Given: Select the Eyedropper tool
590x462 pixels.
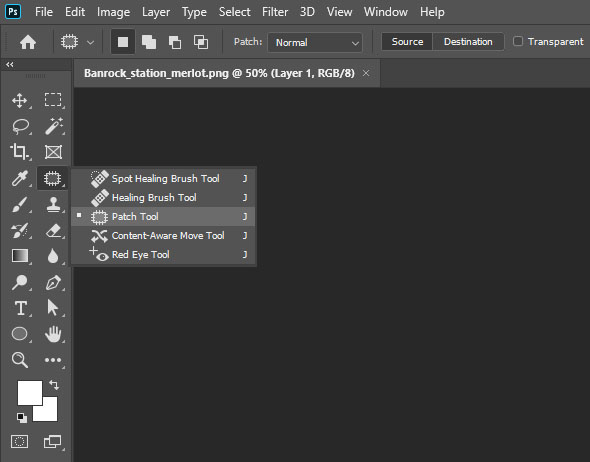Looking at the screenshot, I should coord(20,178).
